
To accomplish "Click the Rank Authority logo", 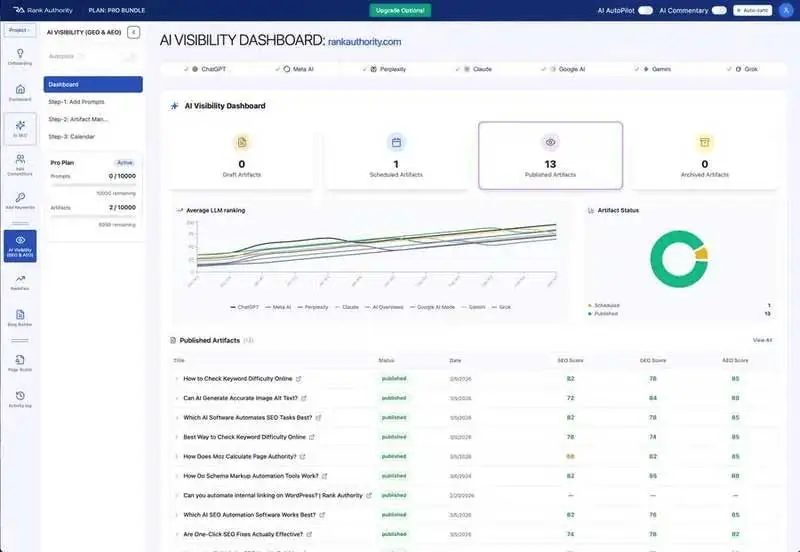I will (x=43, y=10).
